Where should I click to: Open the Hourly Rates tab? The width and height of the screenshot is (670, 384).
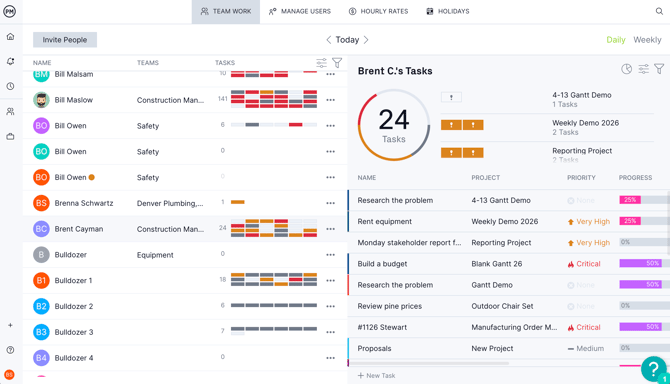click(x=378, y=12)
